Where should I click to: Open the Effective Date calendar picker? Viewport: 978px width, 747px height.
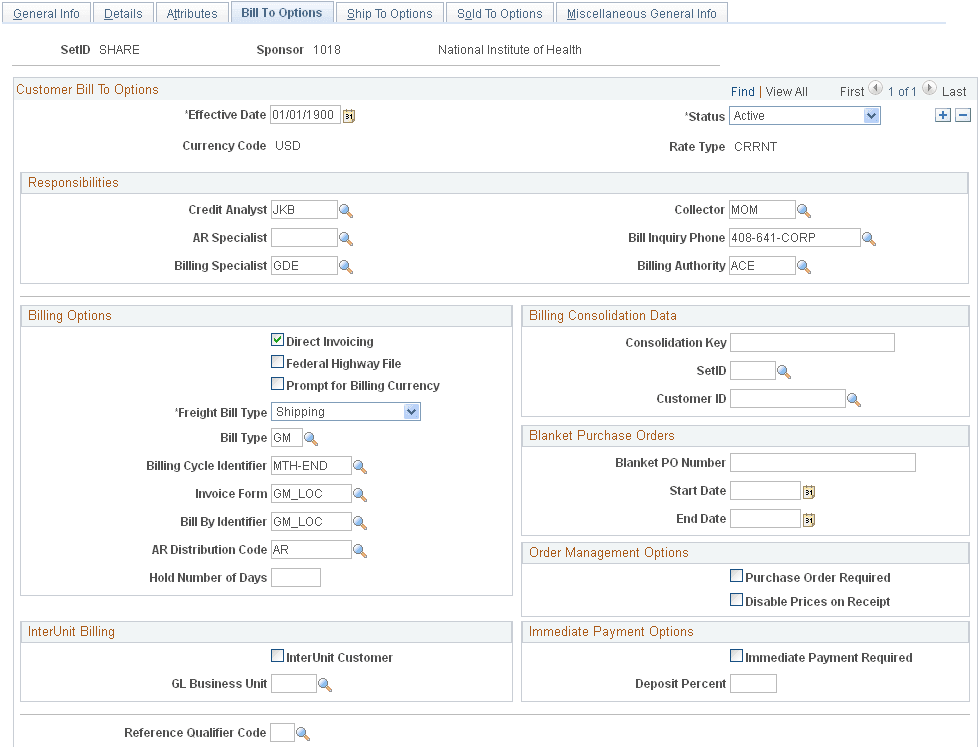348,116
